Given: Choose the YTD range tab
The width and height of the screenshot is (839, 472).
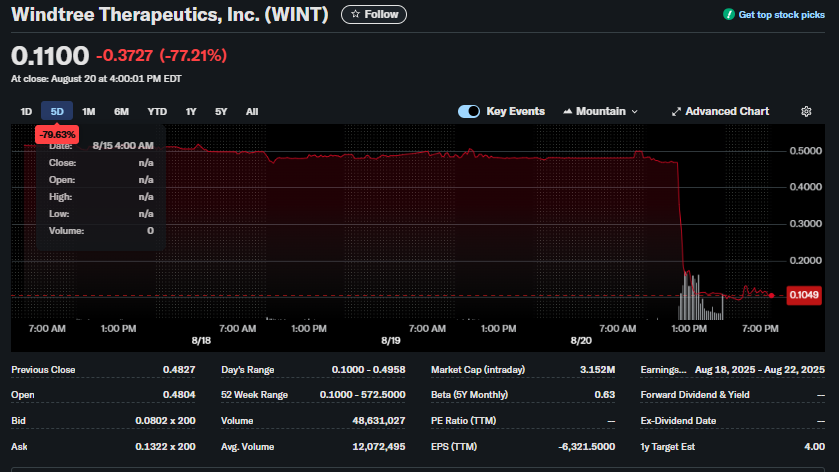Looking at the screenshot, I should [157, 111].
